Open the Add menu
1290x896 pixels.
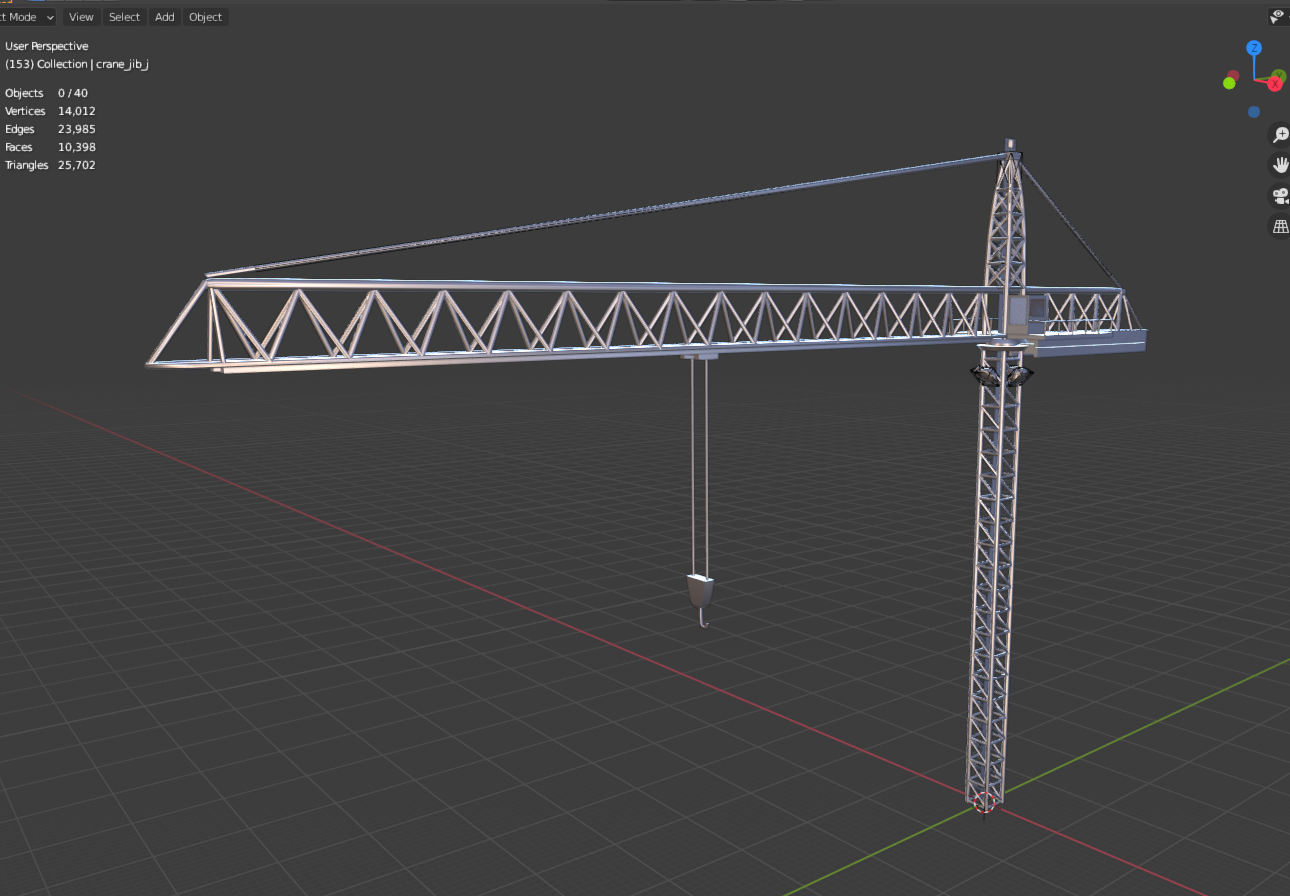click(x=165, y=17)
